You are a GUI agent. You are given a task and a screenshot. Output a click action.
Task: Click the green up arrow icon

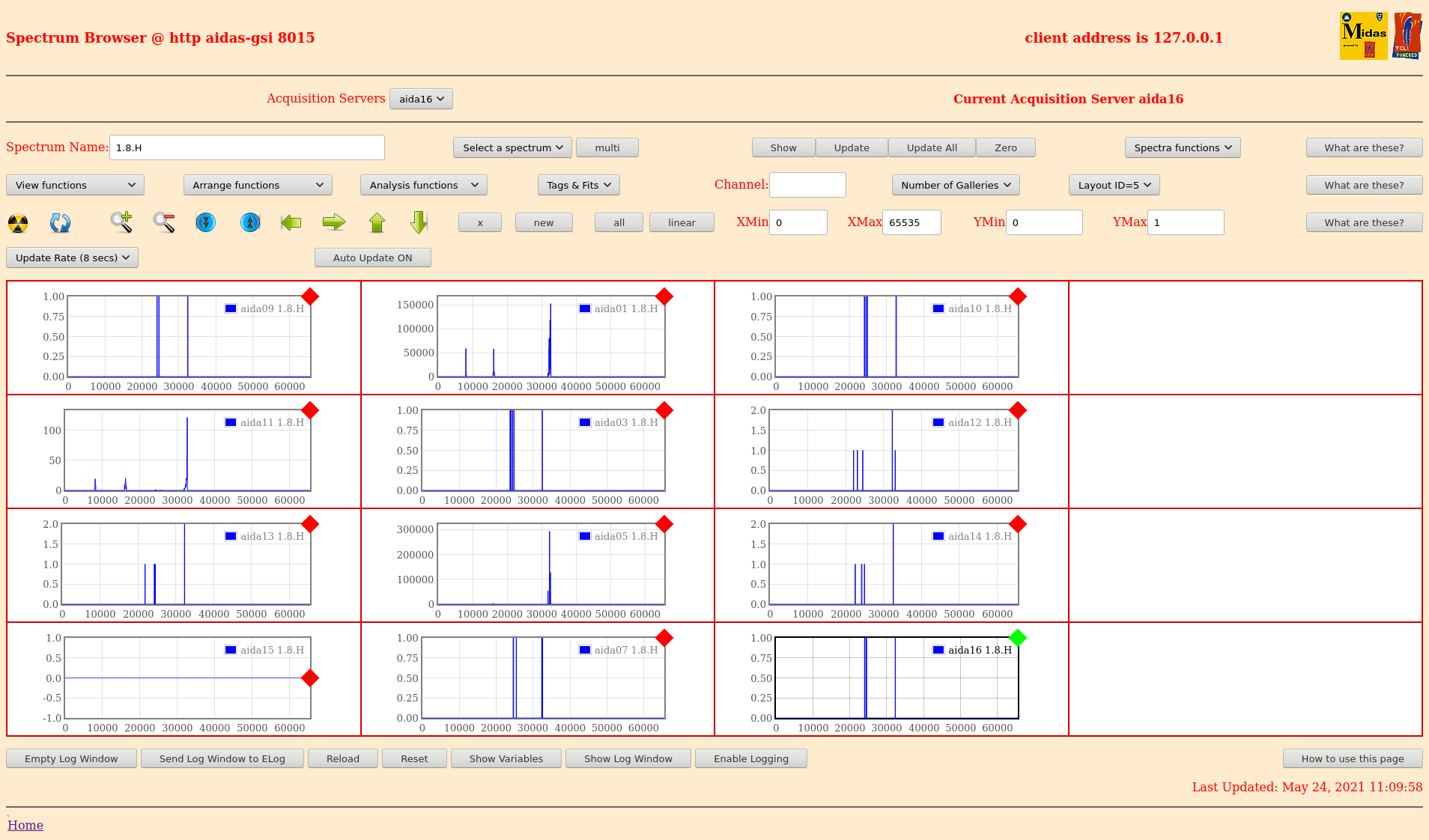[x=377, y=222]
